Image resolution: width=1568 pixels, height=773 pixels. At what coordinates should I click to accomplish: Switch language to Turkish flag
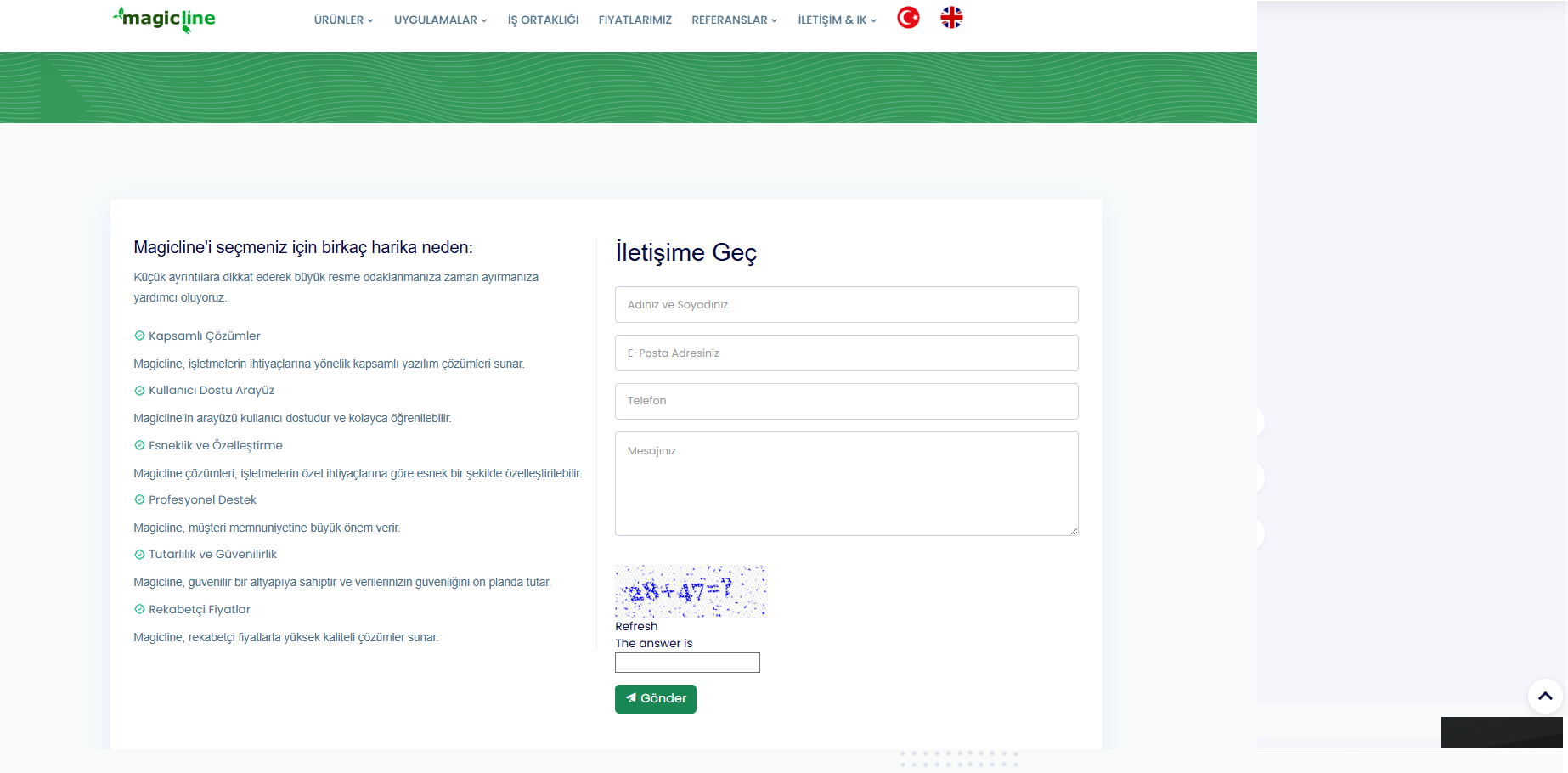pyautogui.click(x=908, y=18)
